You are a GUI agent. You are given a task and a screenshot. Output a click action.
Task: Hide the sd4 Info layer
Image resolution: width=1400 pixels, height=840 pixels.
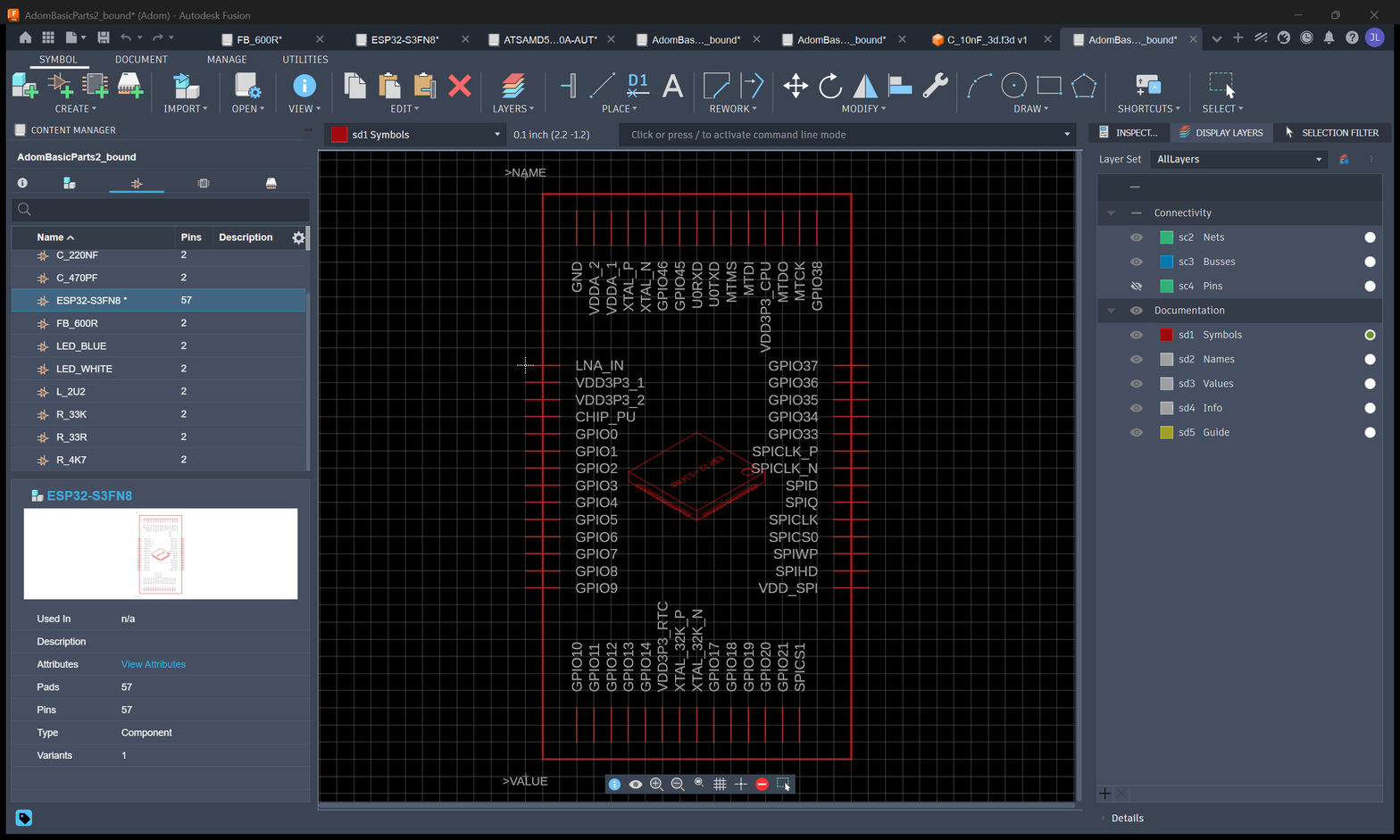tap(1136, 408)
